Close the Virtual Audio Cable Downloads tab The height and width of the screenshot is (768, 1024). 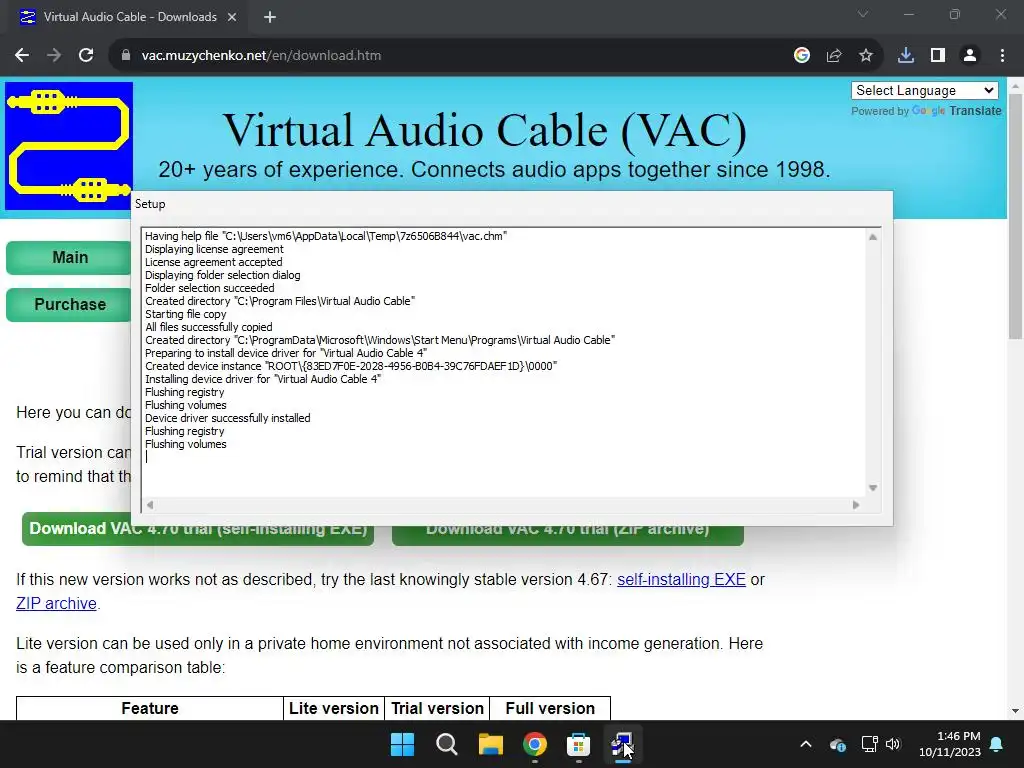232,17
